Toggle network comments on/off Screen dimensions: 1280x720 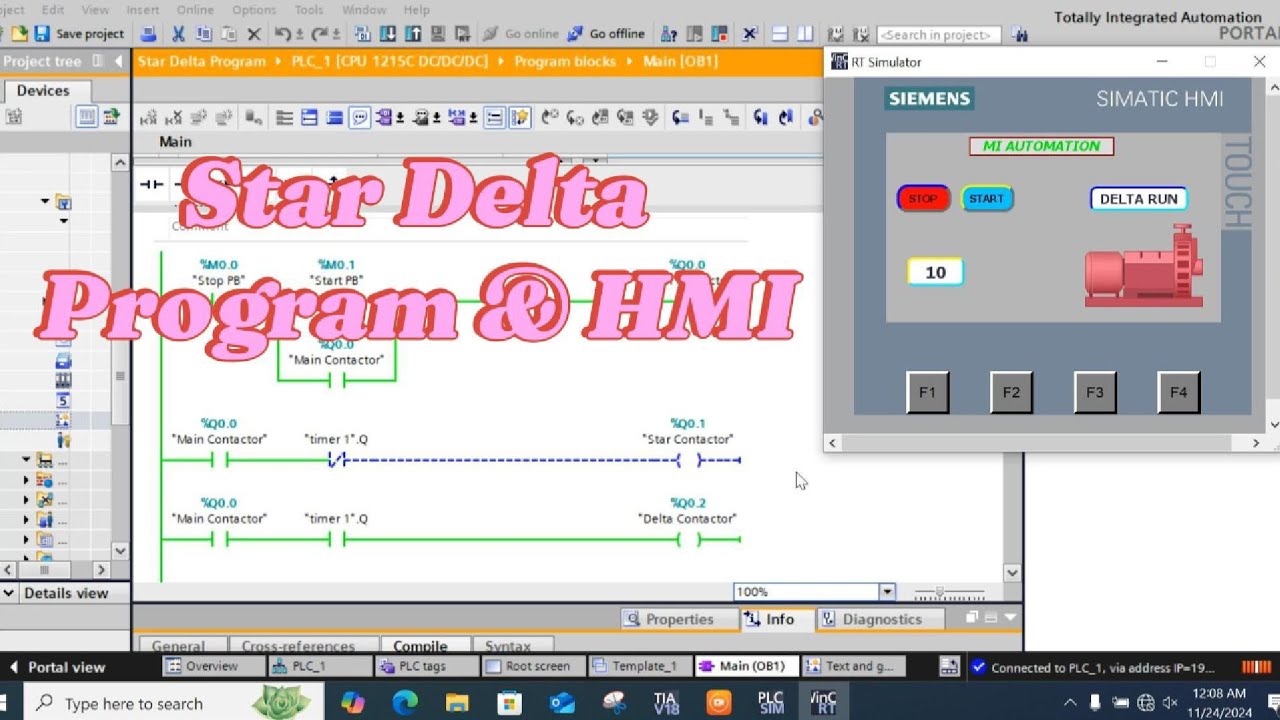point(494,118)
